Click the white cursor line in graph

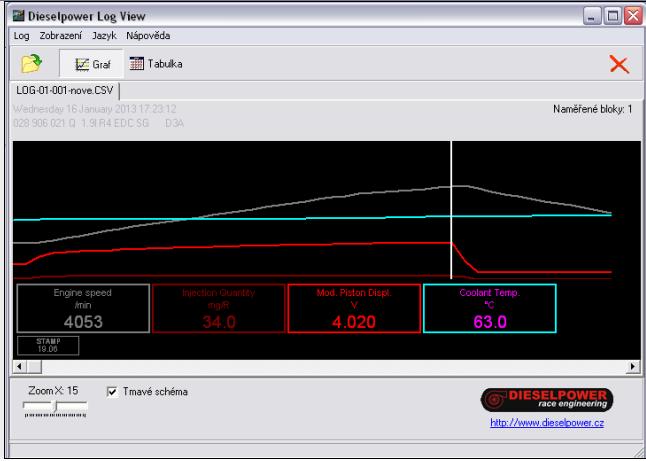tap(452, 210)
